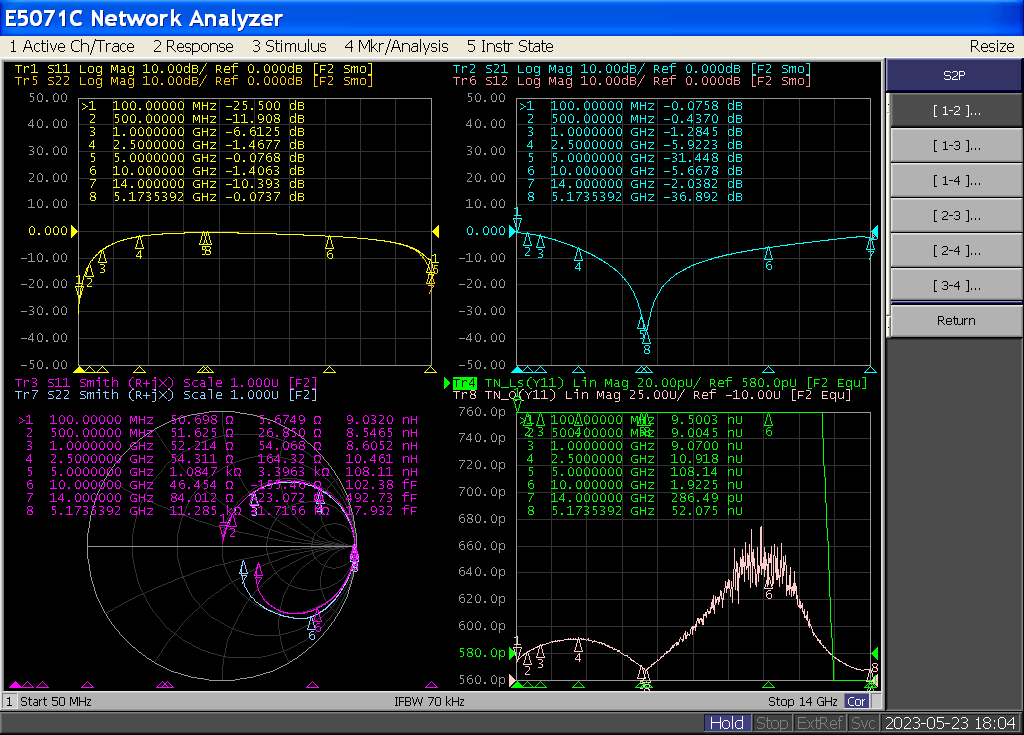Select the S2P [ 1-4 ]... softkey
The height and width of the screenshot is (735, 1024).
[956, 181]
